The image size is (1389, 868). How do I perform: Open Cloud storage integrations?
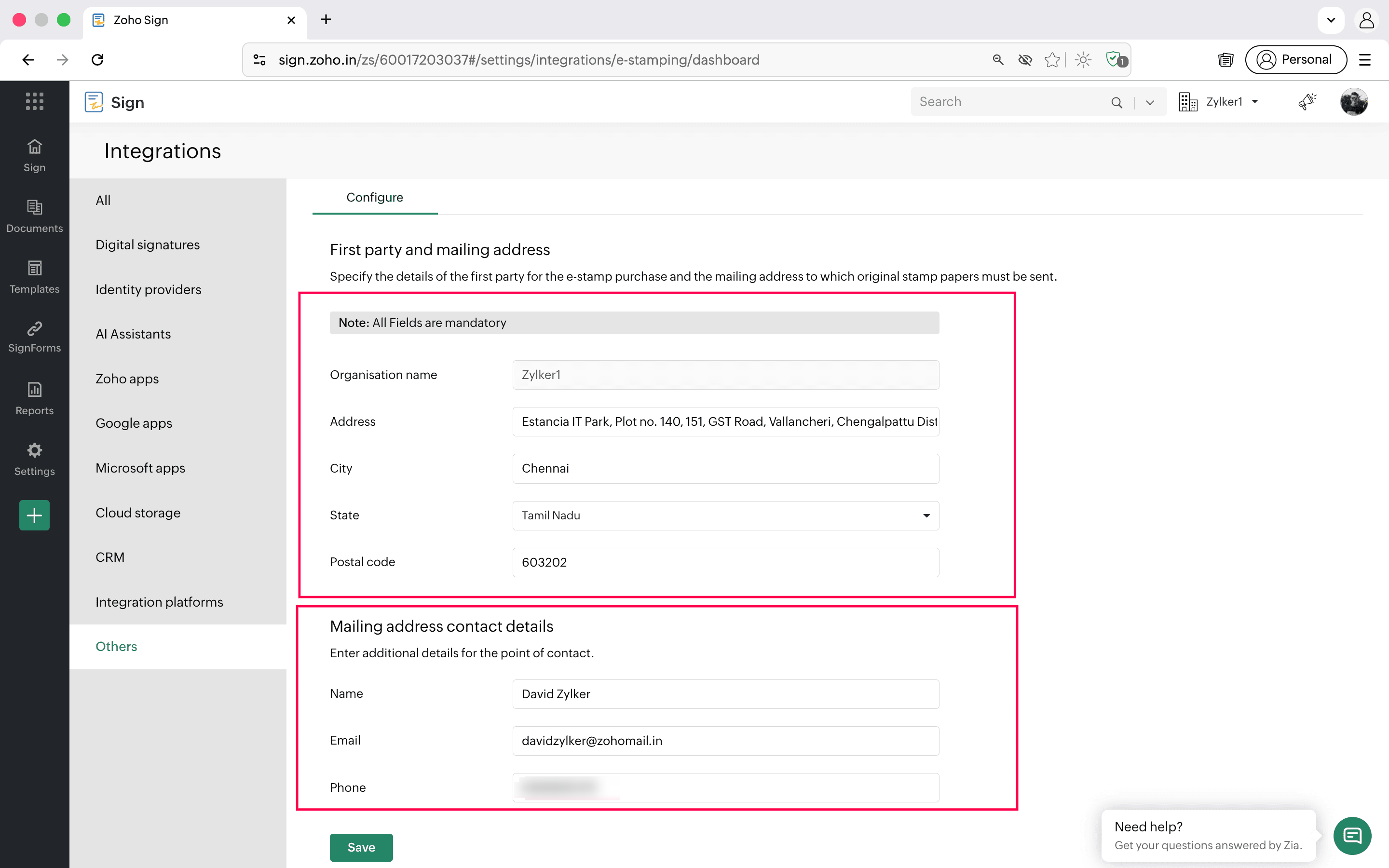point(138,513)
